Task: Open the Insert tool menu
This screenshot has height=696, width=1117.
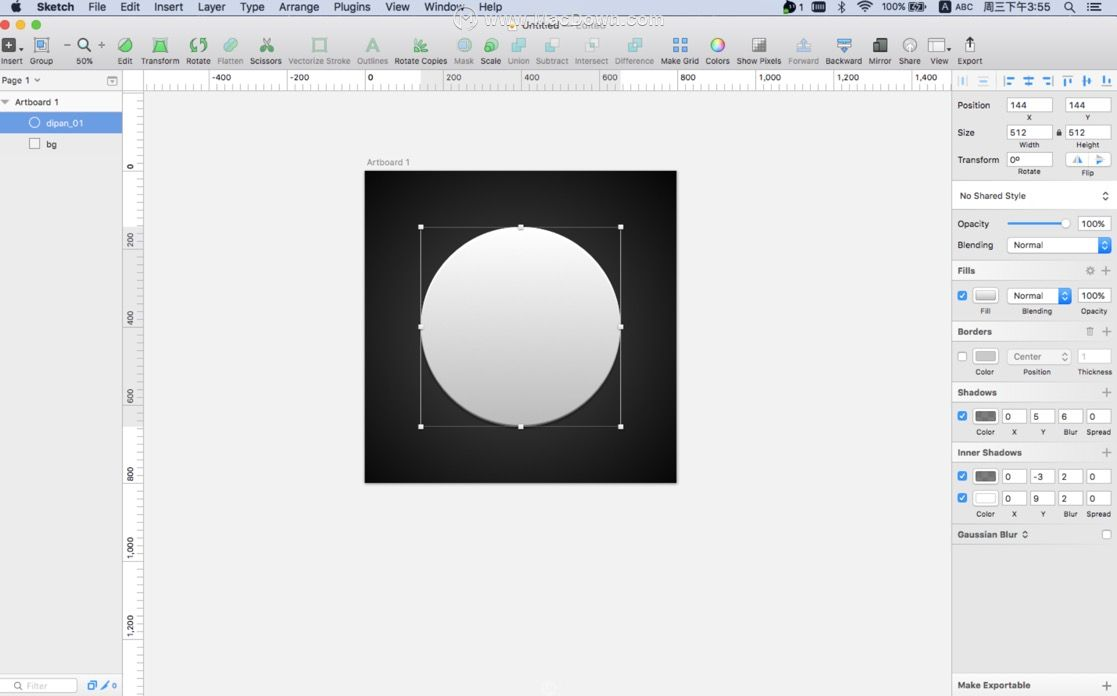Action: 11,46
